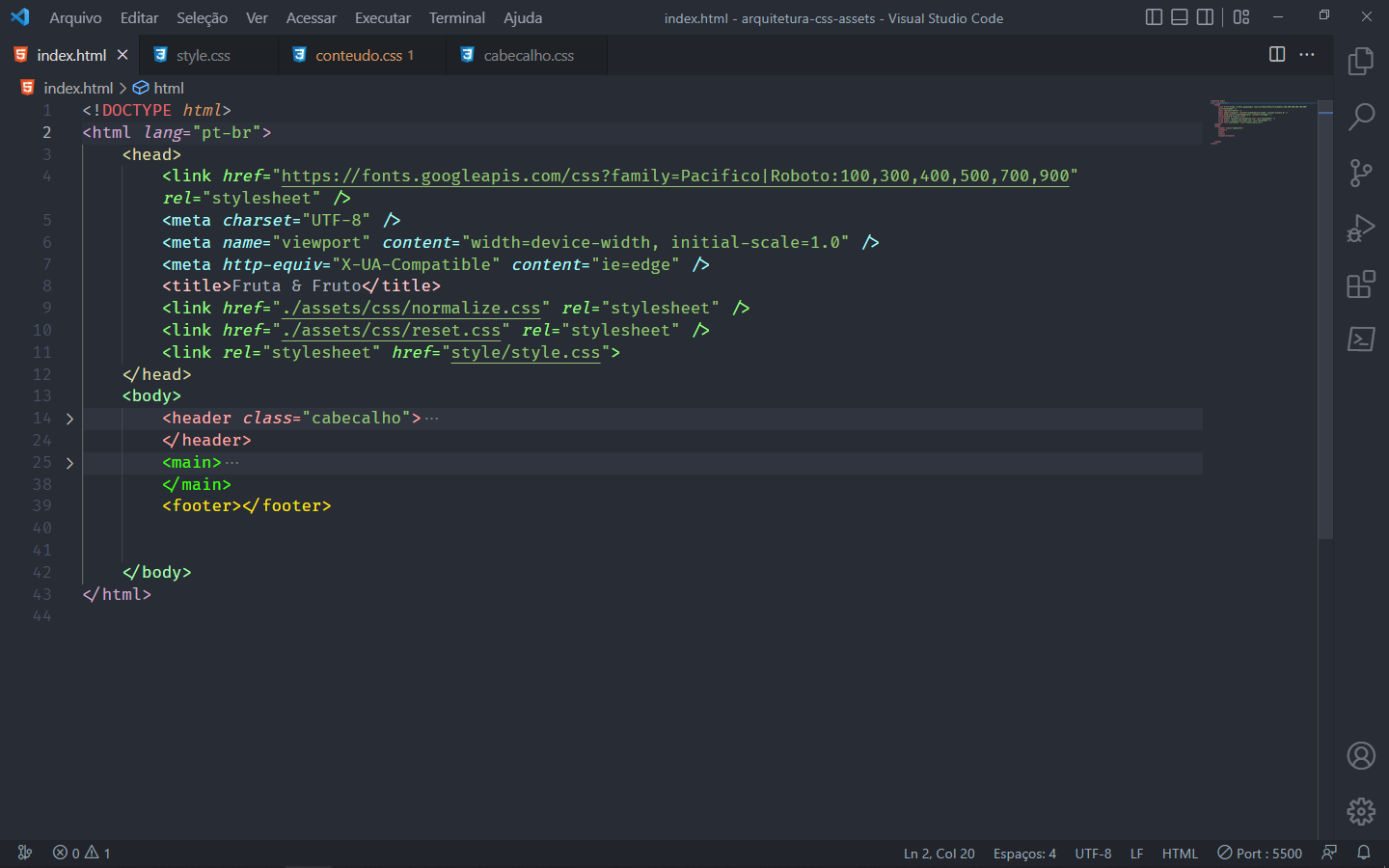
Task: Open index.html breadcrumb dropdown
Action: pyautogui.click(x=78, y=88)
